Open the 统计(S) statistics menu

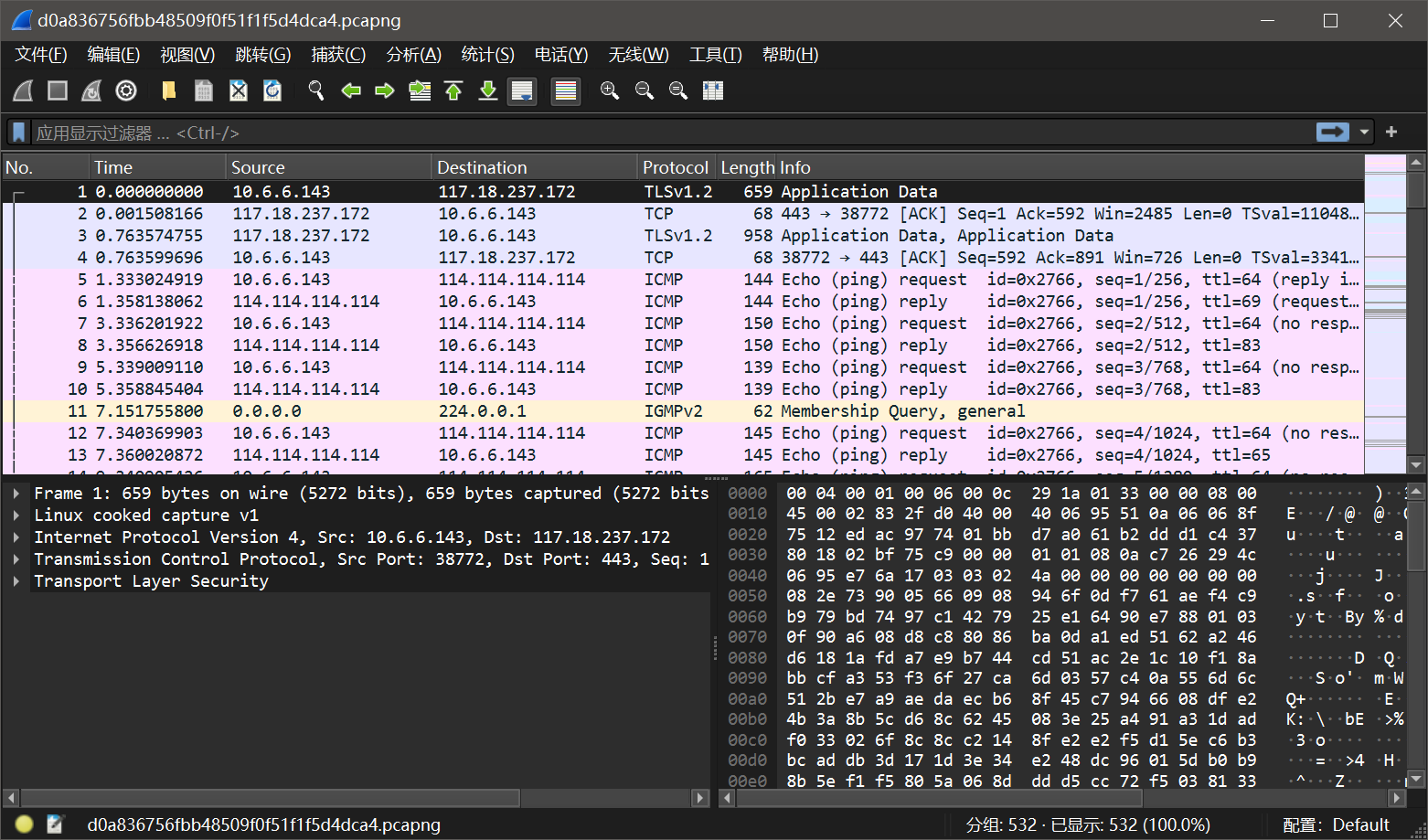pos(487,55)
